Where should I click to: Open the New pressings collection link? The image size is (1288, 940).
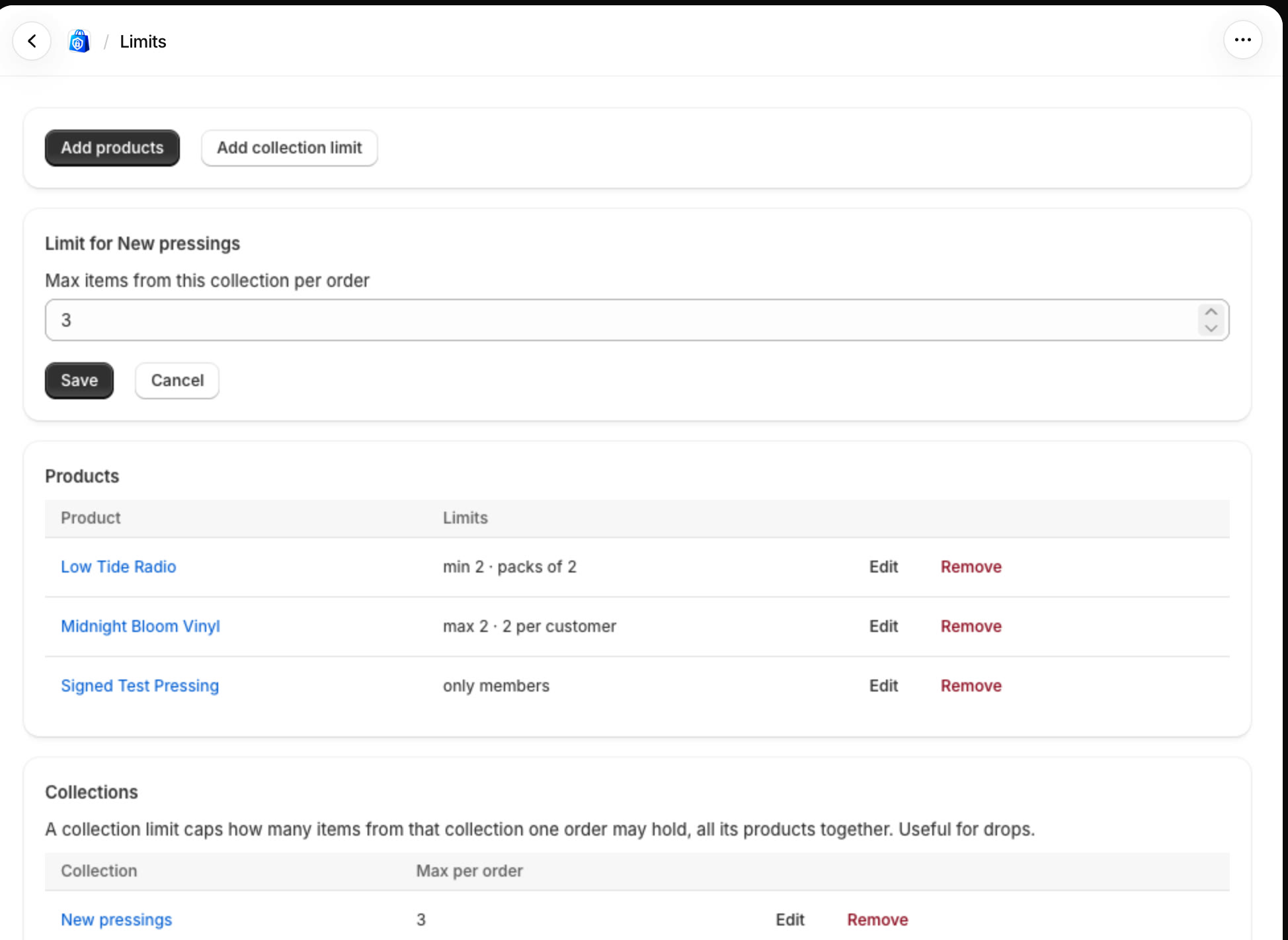point(116,920)
